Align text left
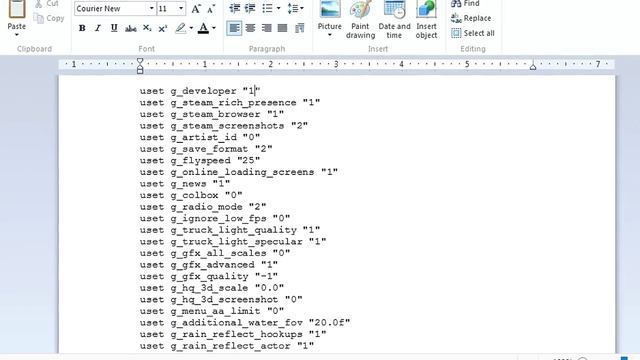The height and width of the screenshot is (360, 640). pyautogui.click(x=234, y=28)
